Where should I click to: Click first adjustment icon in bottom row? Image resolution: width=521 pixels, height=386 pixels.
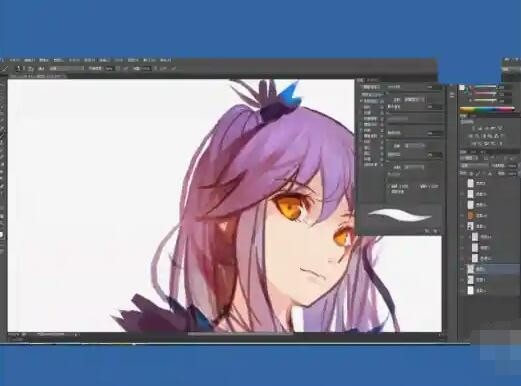click(474, 144)
